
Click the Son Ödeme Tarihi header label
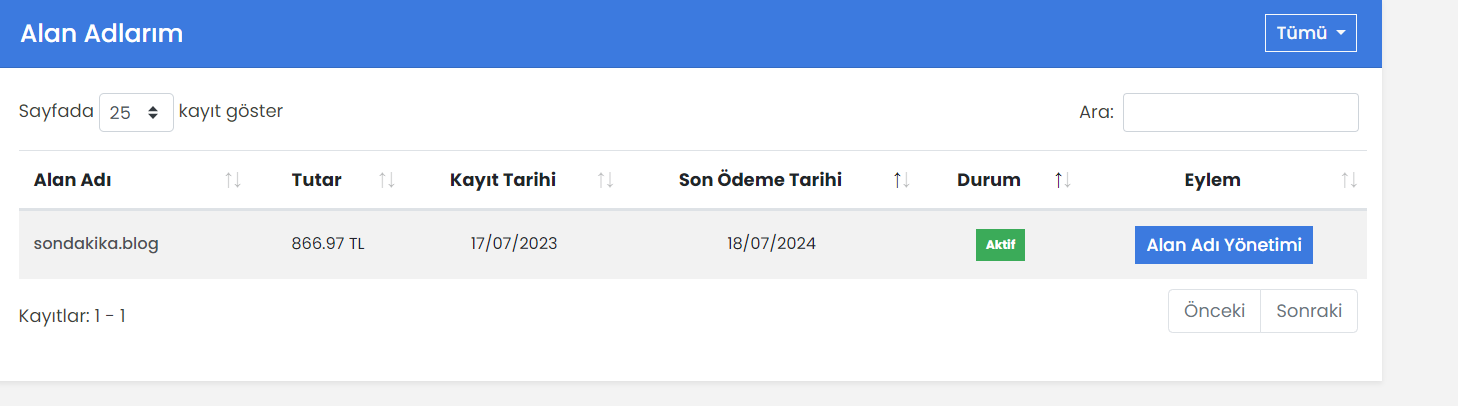[x=760, y=180]
